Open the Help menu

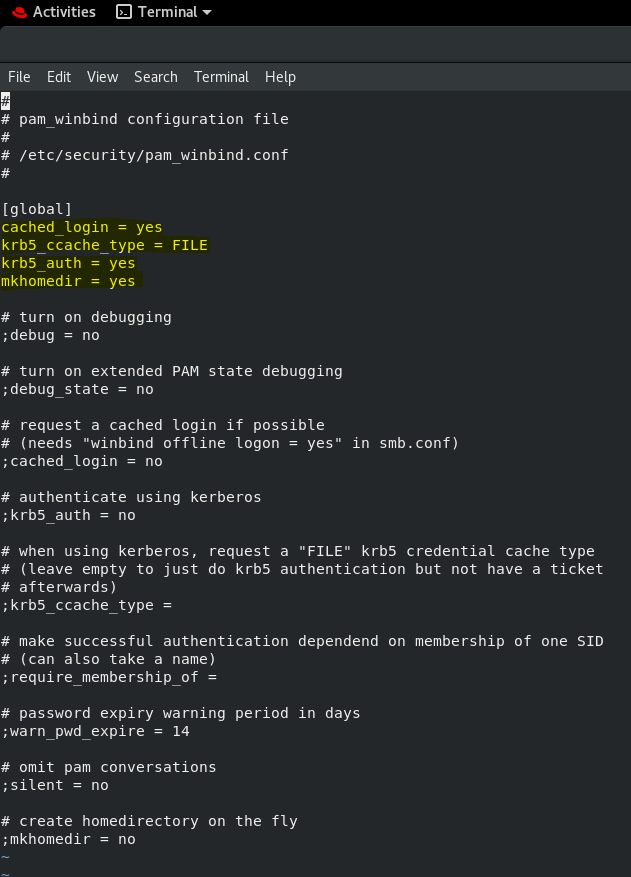click(x=280, y=77)
